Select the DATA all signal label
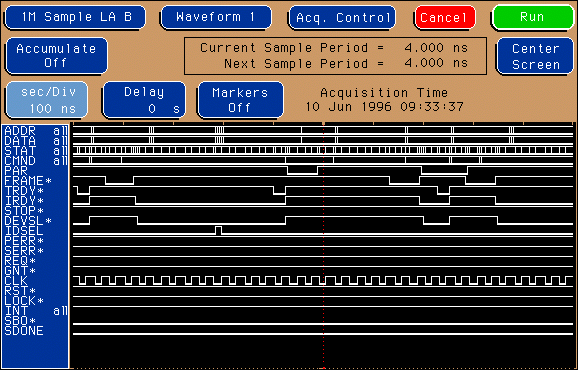The width and height of the screenshot is (578, 370). pyautogui.click(x=36, y=140)
